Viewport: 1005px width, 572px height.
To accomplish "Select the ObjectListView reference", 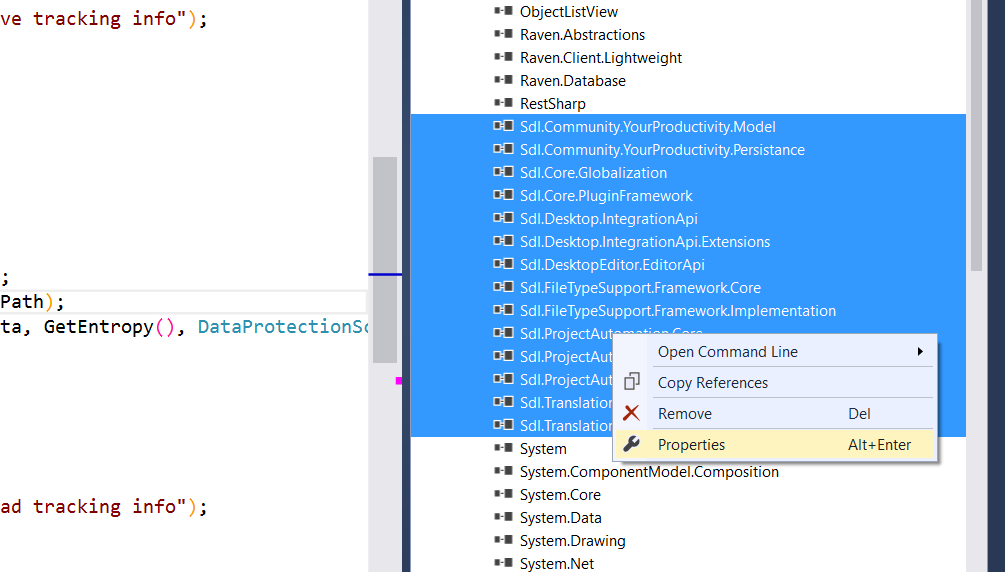I will point(569,12).
